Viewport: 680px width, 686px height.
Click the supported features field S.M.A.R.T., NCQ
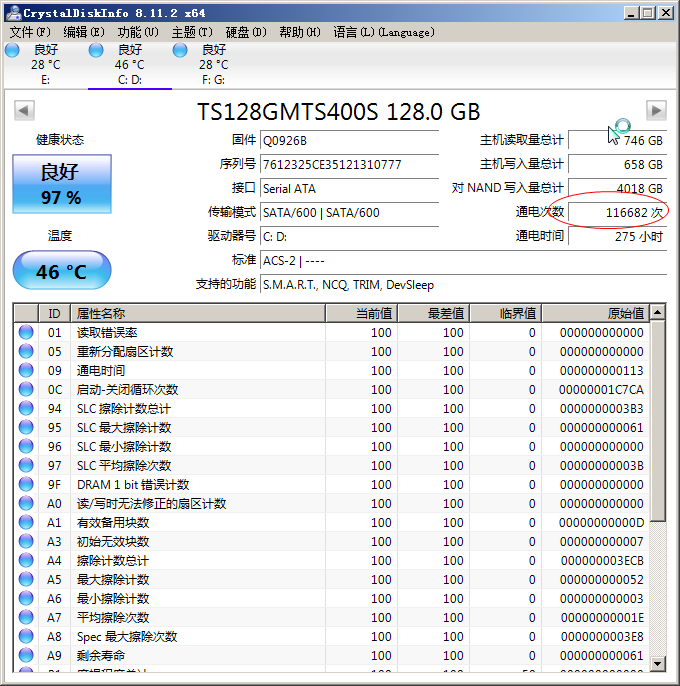click(463, 285)
